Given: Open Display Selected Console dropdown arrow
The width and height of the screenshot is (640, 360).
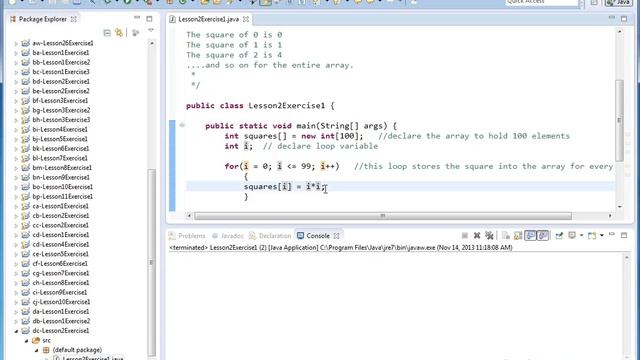Looking at the screenshot, I should pos(581,236).
